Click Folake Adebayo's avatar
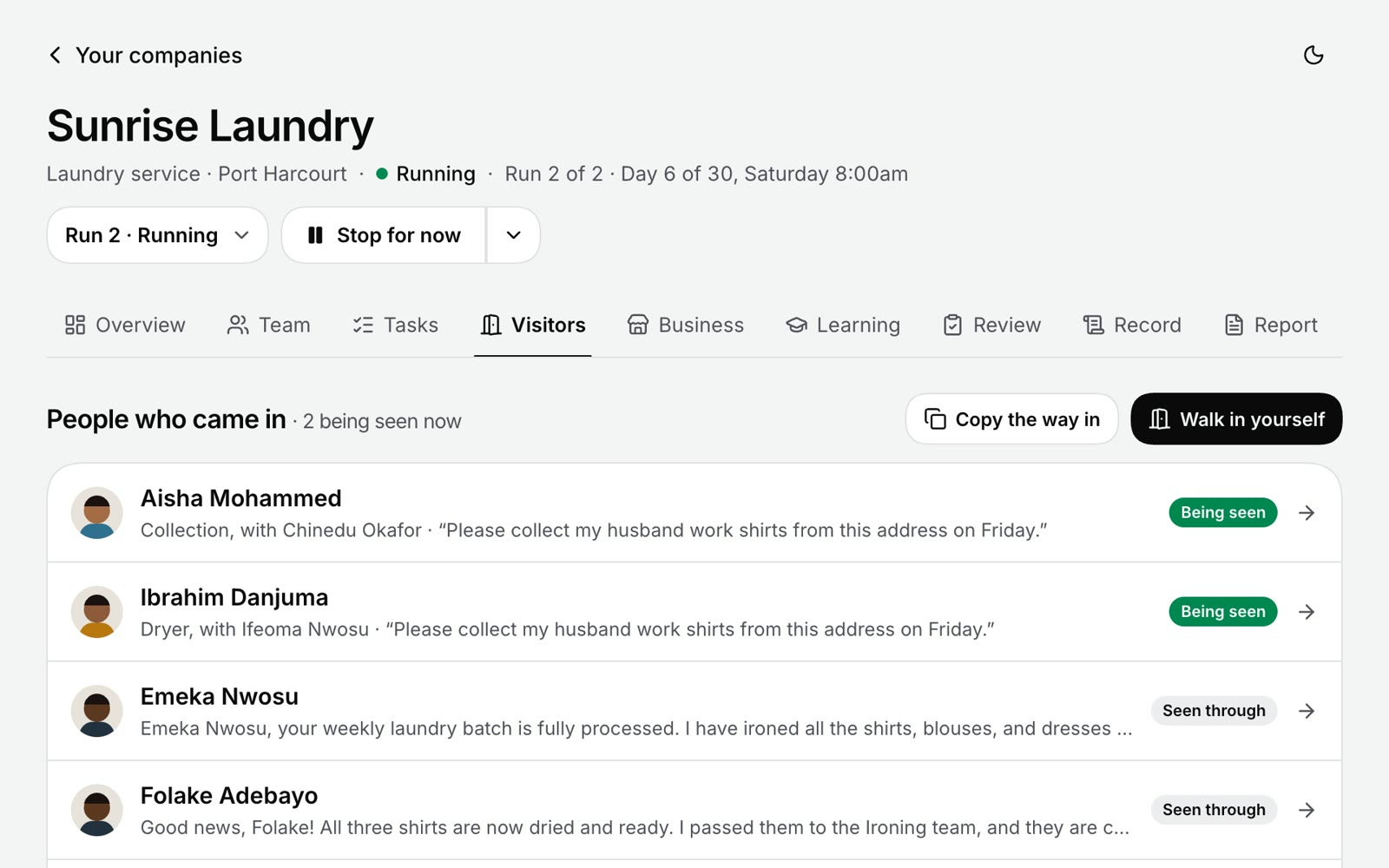 pos(96,810)
